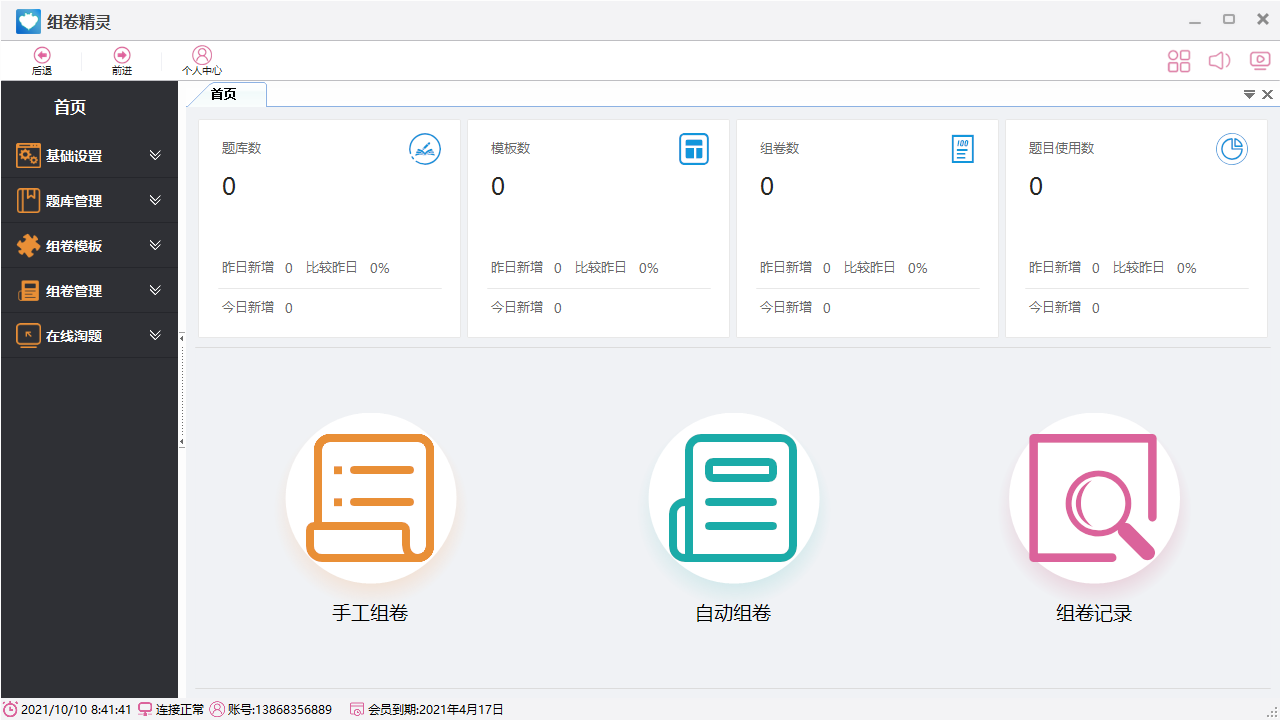Click the 题库数 chart icon
Image resolution: width=1280 pixels, height=720 pixels.
tap(425, 149)
